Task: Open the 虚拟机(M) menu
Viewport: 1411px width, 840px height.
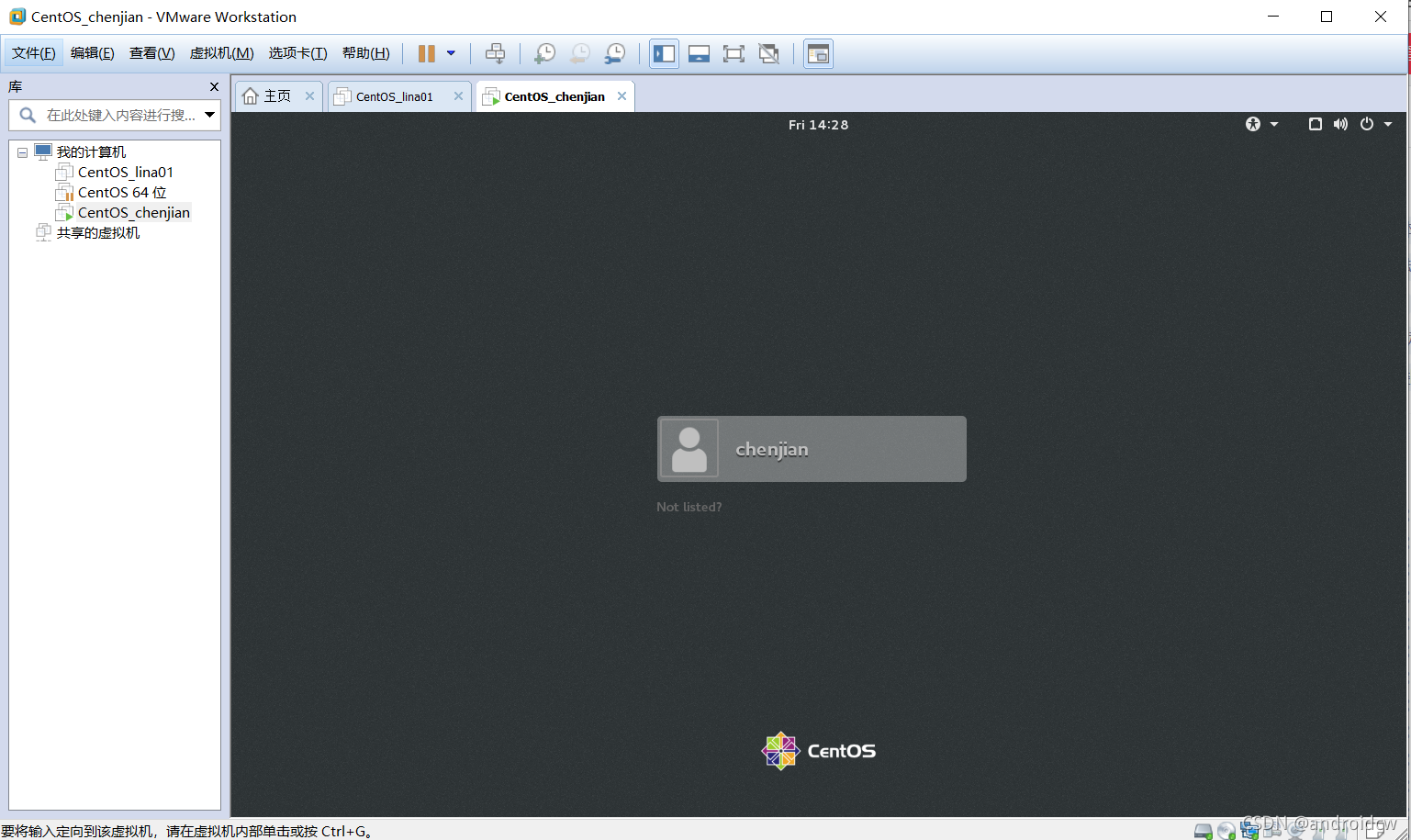Action: click(222, 53)
